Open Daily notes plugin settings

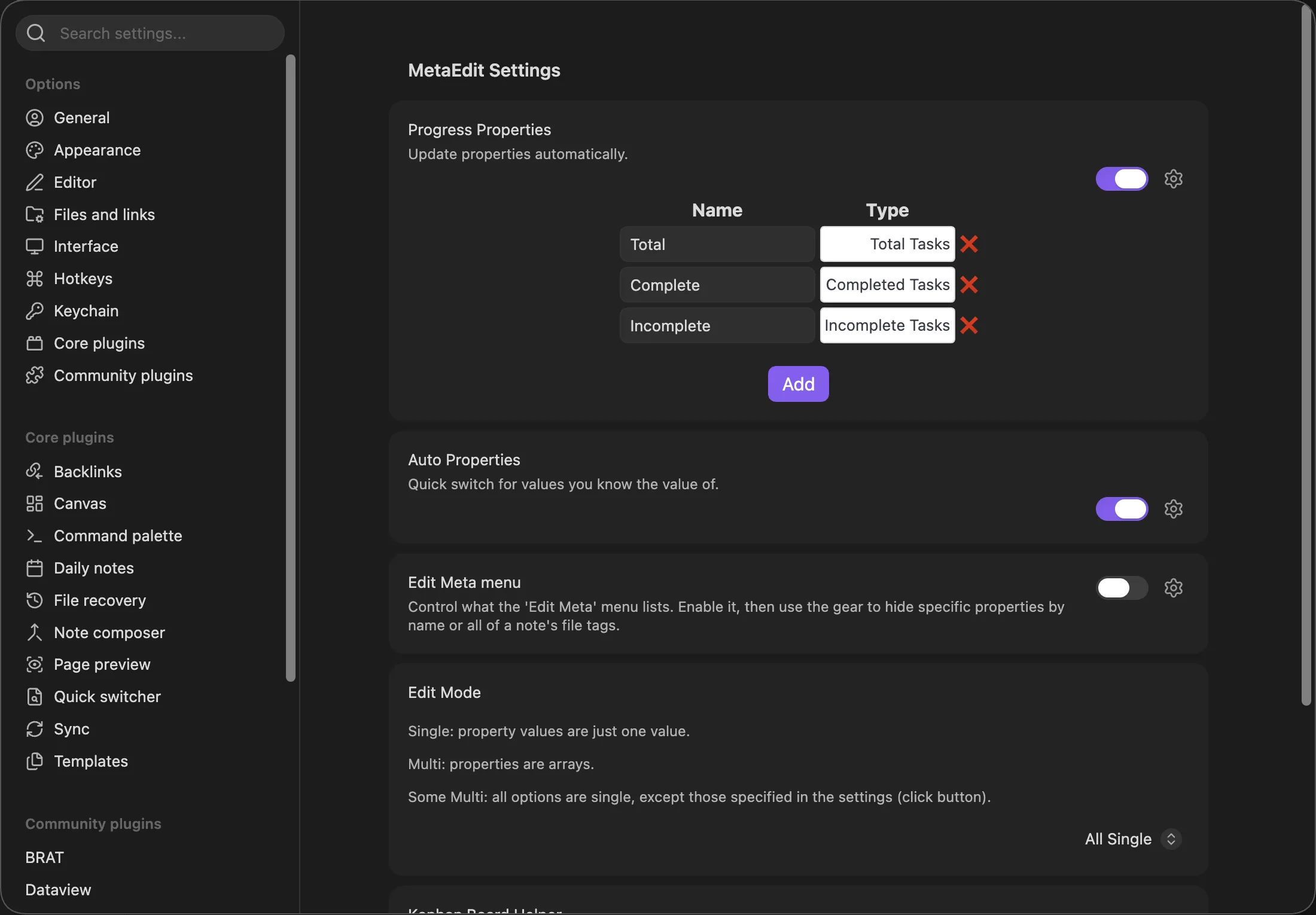(94, 568)
